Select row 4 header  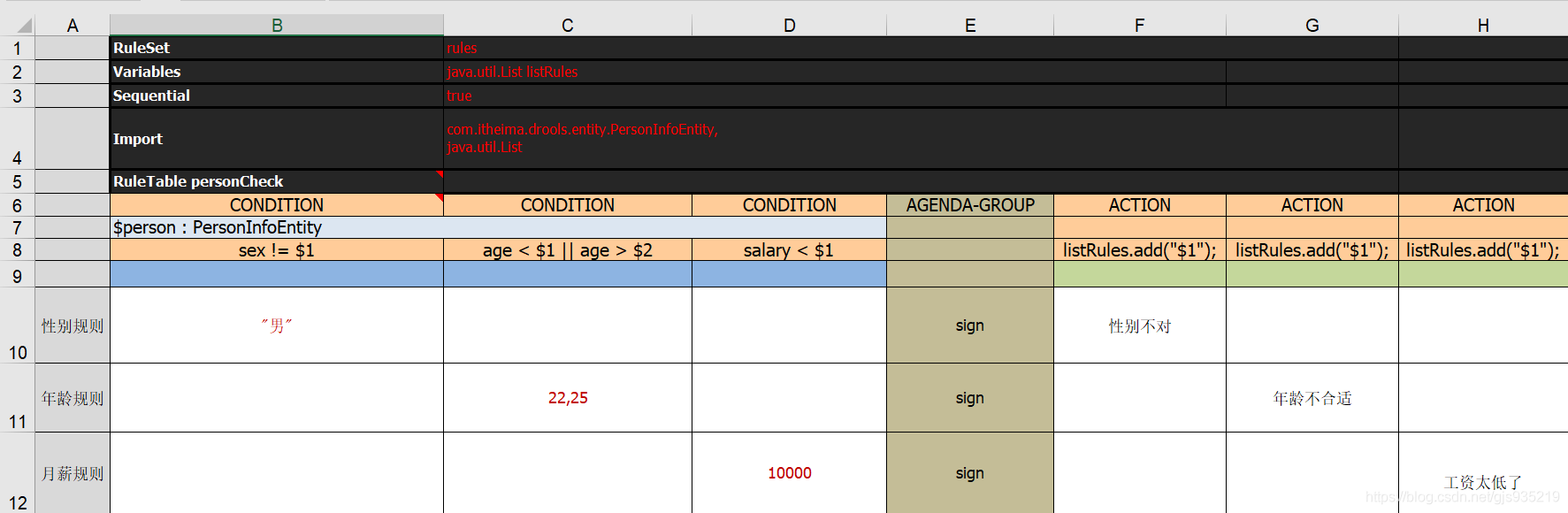(18, 139)
